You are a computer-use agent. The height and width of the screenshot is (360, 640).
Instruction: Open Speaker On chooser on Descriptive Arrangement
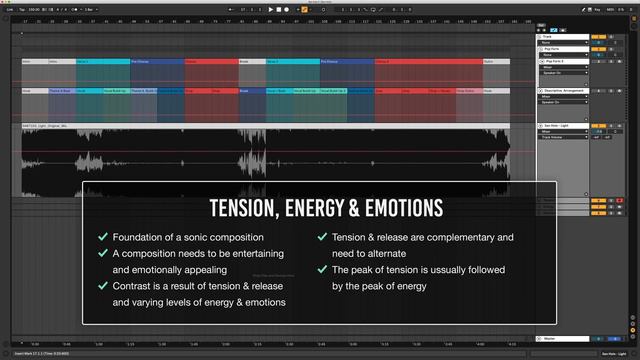(x=564, y=102)
